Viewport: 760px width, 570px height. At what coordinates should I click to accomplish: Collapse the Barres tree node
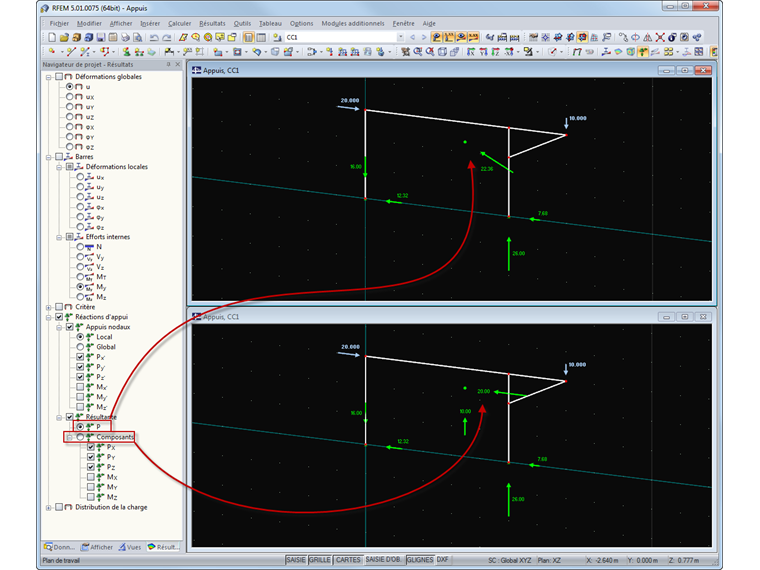pos(48,157)
